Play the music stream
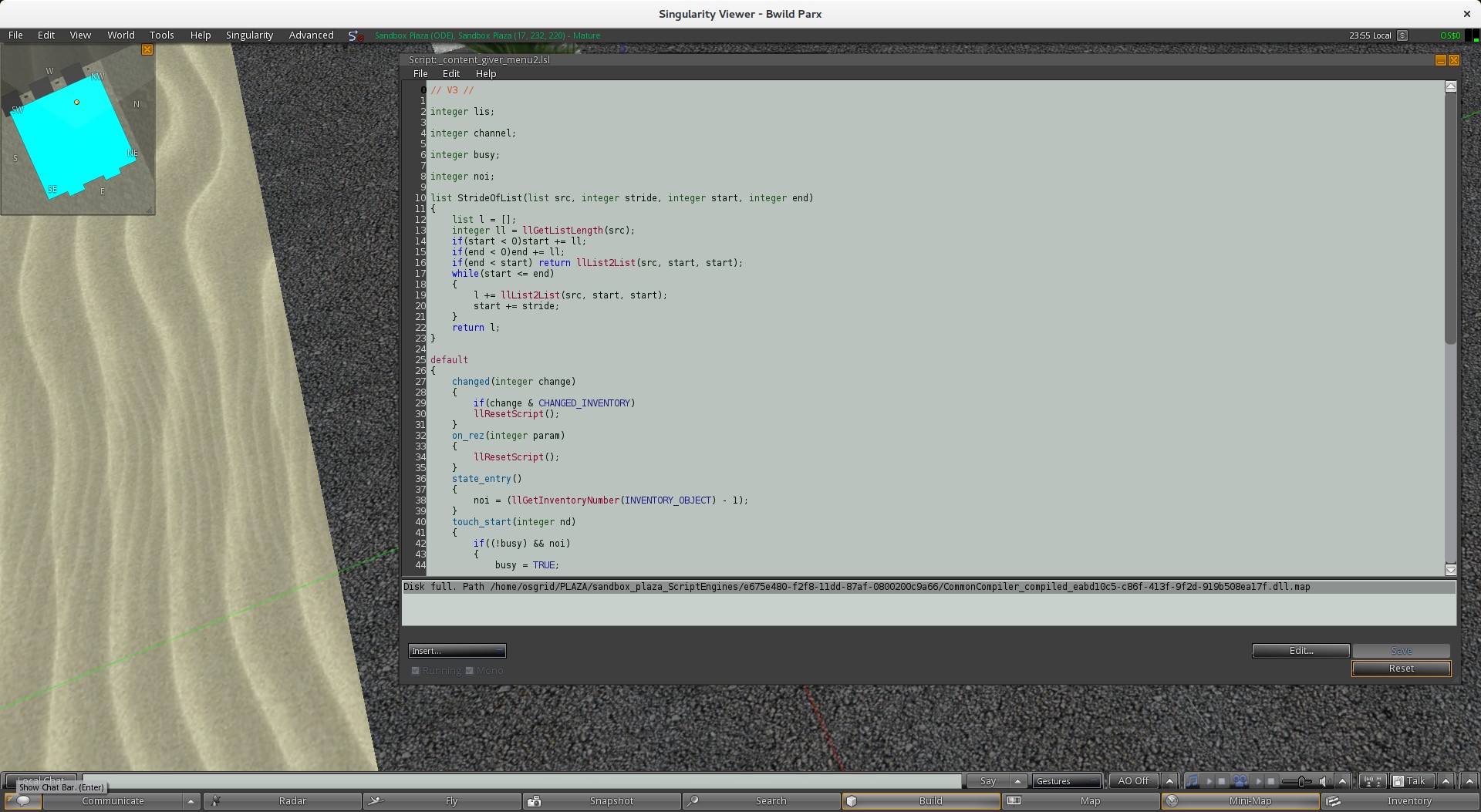The image size is (1481, 812). coord(1209,781)
